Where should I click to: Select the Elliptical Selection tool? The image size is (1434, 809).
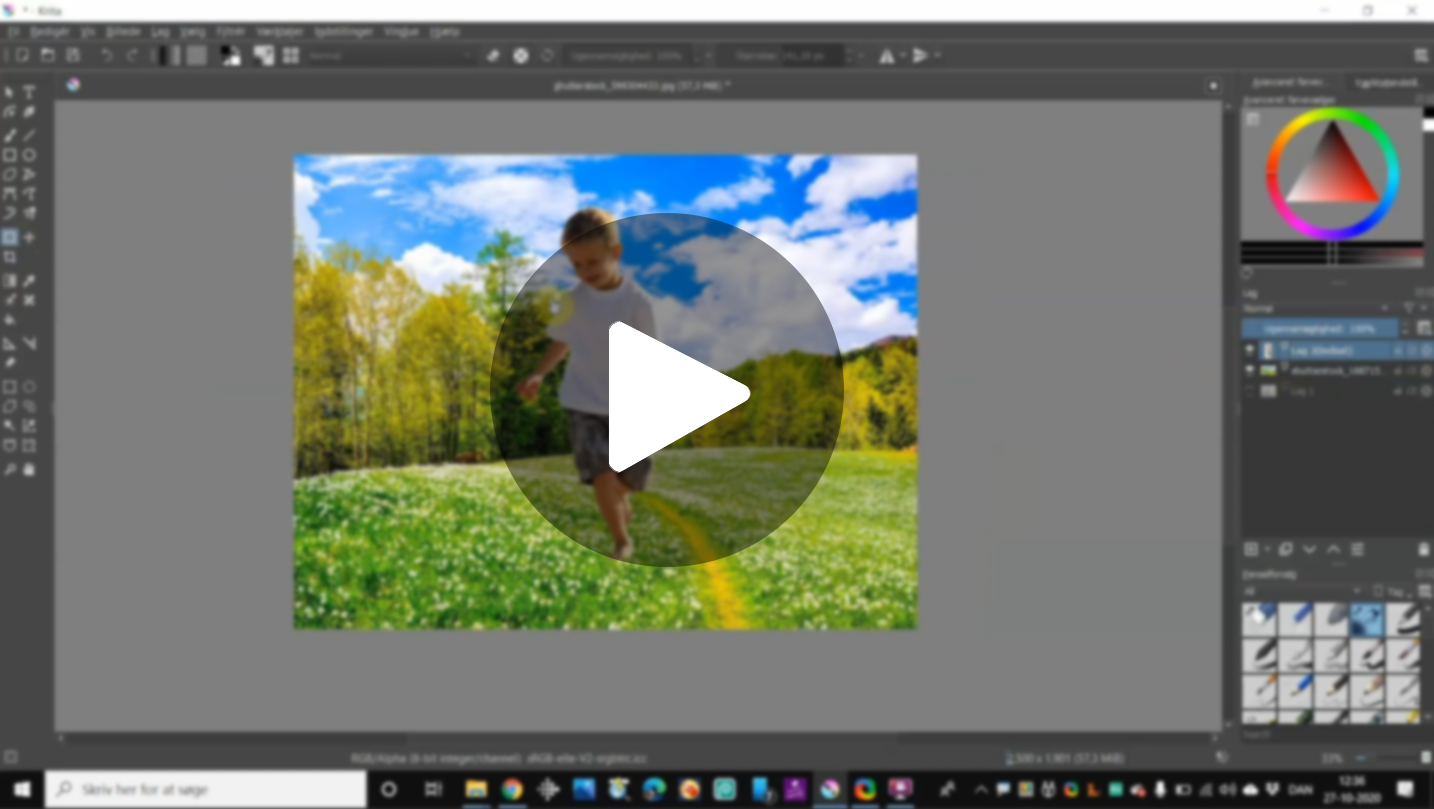29,387
